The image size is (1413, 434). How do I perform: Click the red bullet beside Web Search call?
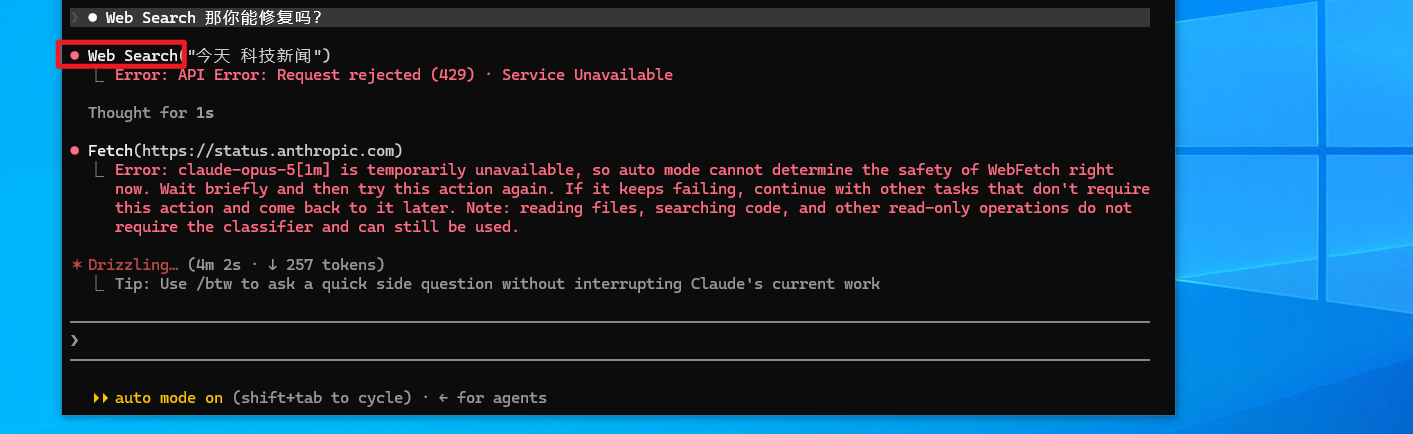(75, 55)
